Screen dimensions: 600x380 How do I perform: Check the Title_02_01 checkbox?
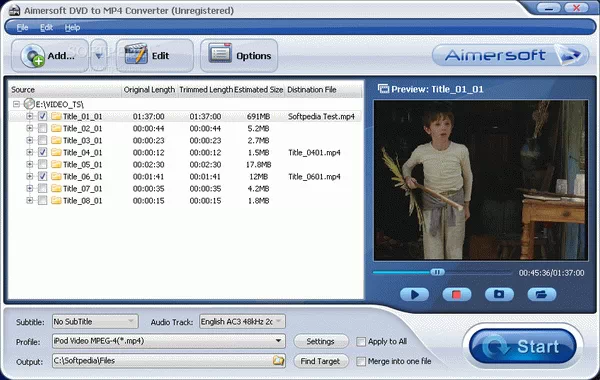coord(42,128)
